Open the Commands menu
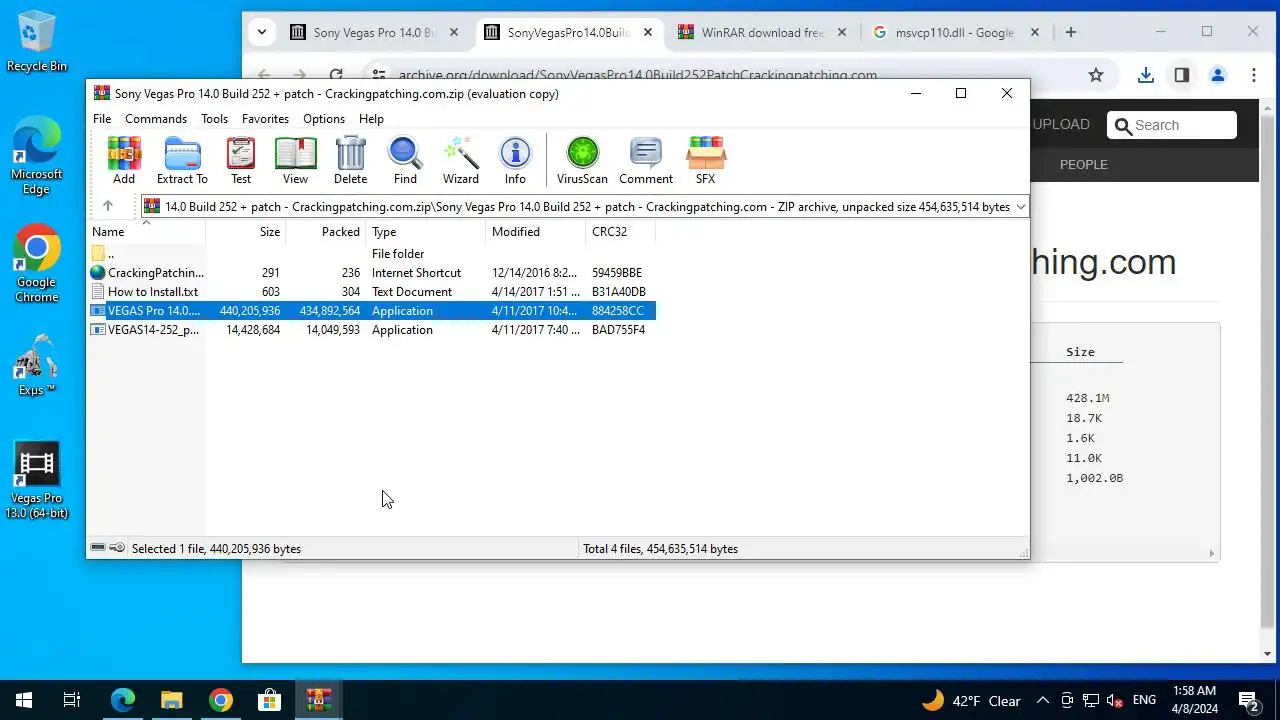 tap(156, 119)
